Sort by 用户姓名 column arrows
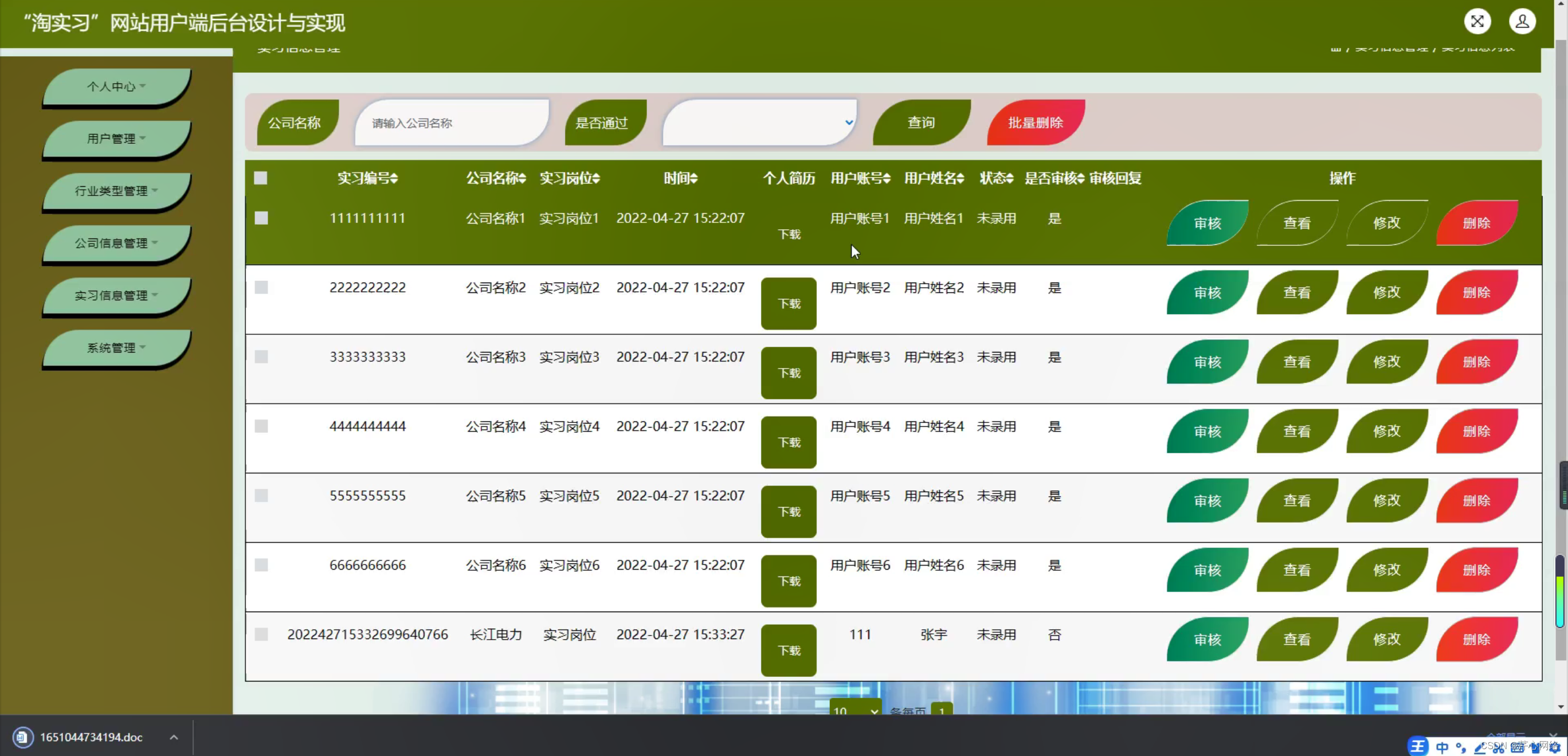 [961, 178]
